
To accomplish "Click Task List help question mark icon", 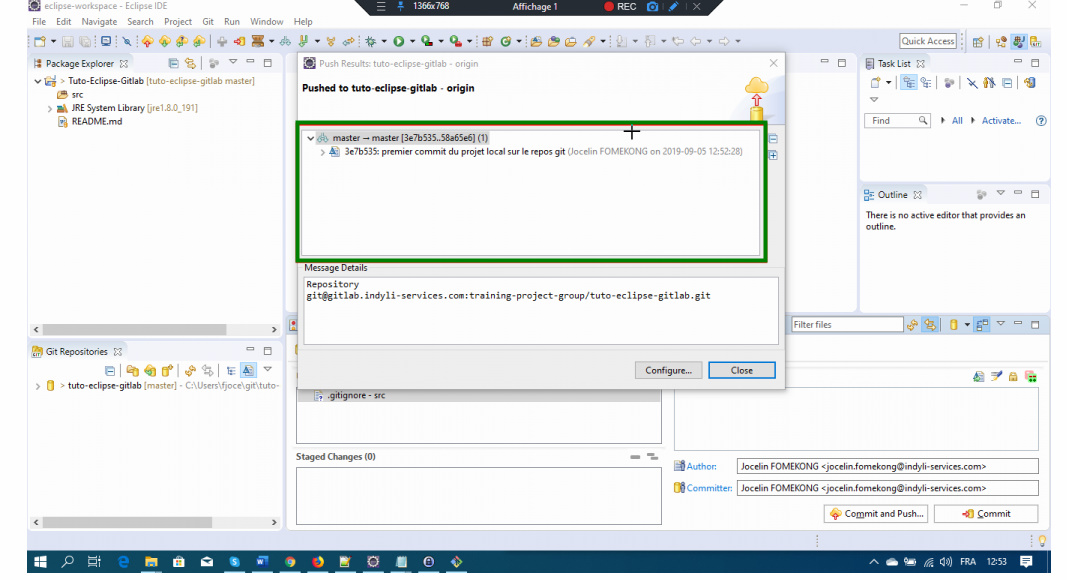I will [1041, 120].
